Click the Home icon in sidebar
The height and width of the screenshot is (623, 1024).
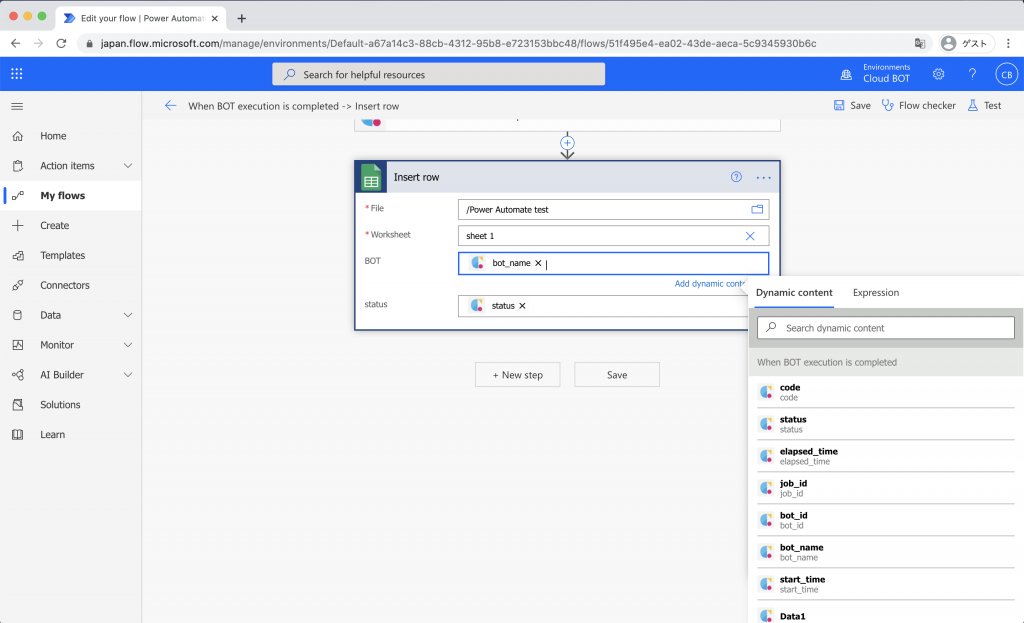click(x=18, y=136)
